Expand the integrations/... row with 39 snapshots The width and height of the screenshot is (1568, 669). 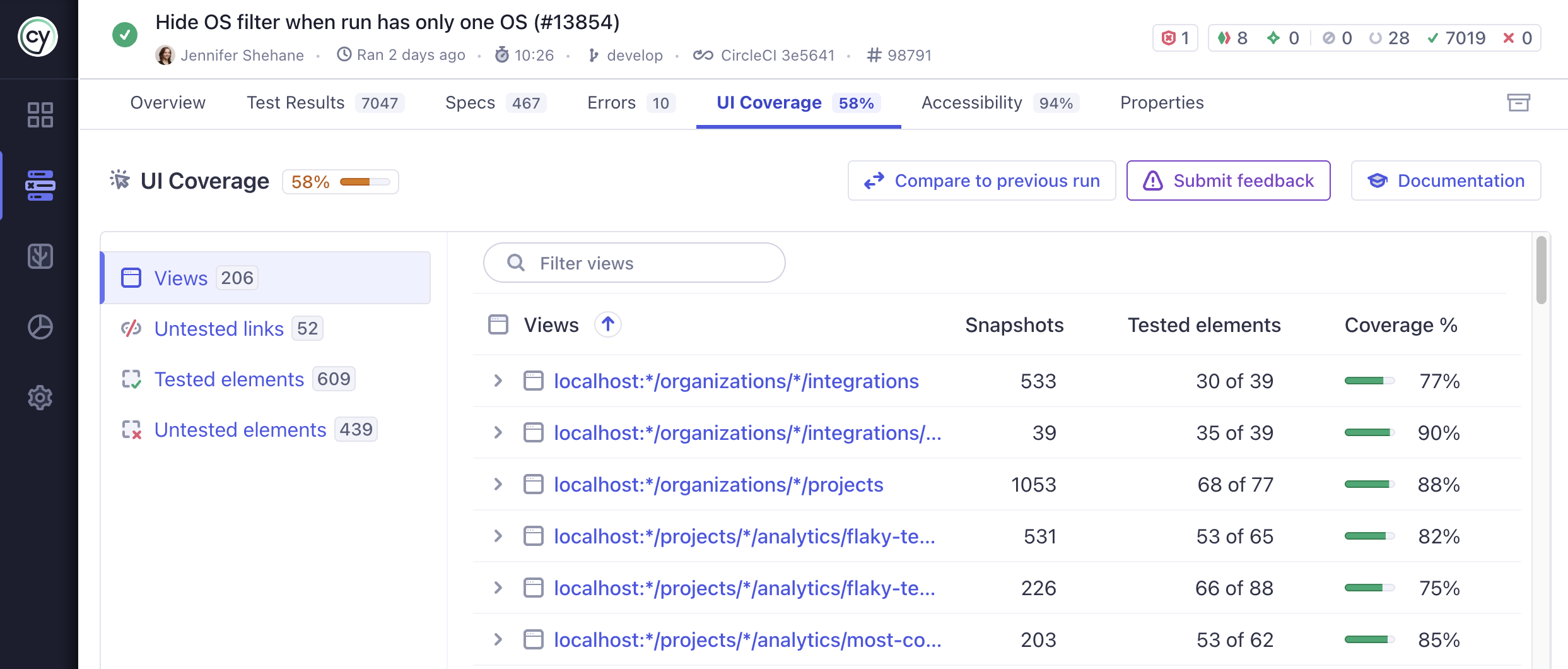point(498,432)
